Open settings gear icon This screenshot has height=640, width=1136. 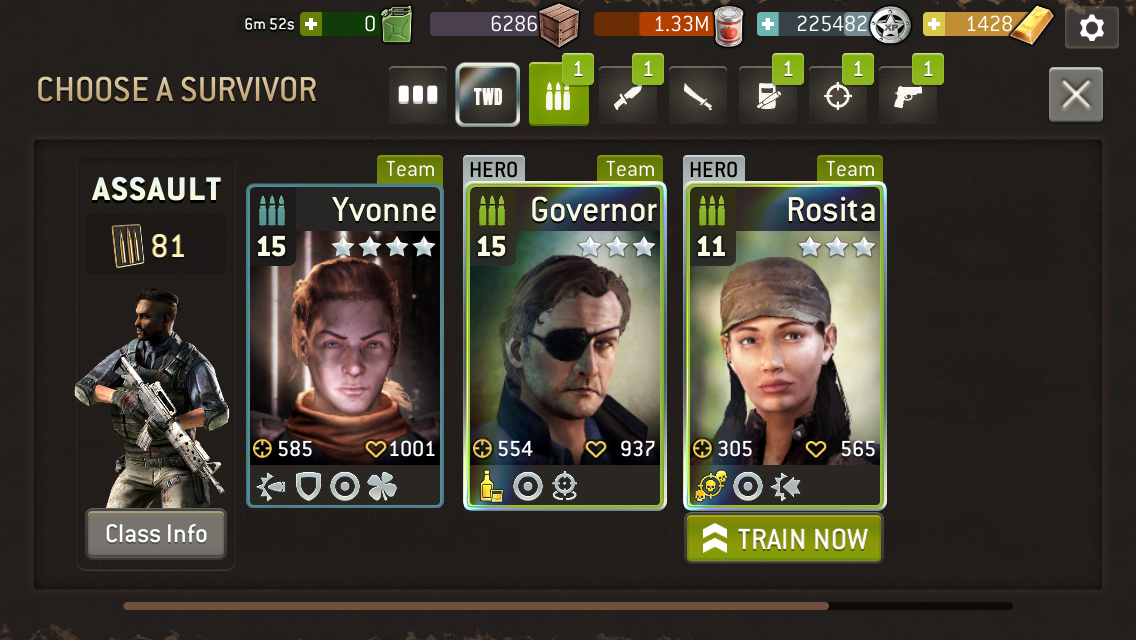point(1091,28)
